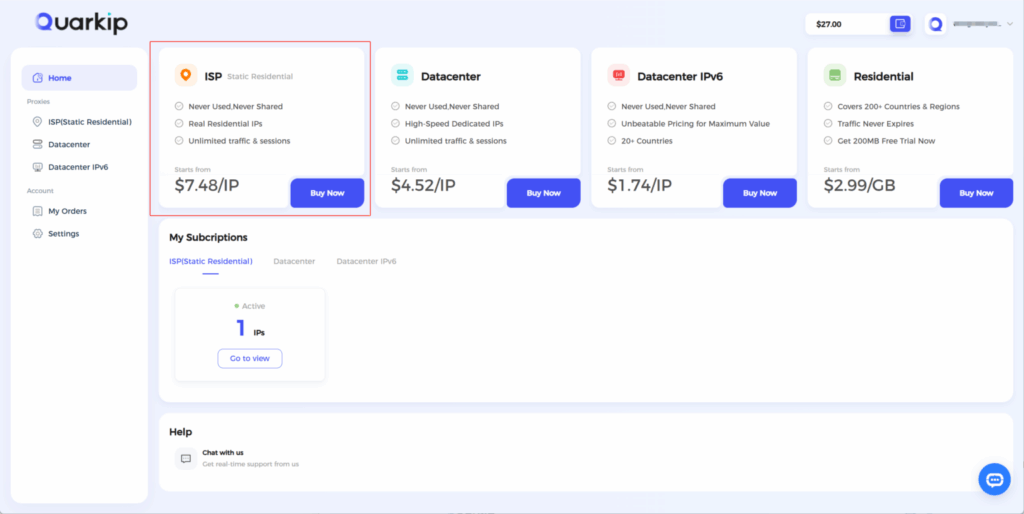Click 'High-Speed Dedicated IPs' feature text
This screenshot has height=514, width=1024.
(454, 123)
